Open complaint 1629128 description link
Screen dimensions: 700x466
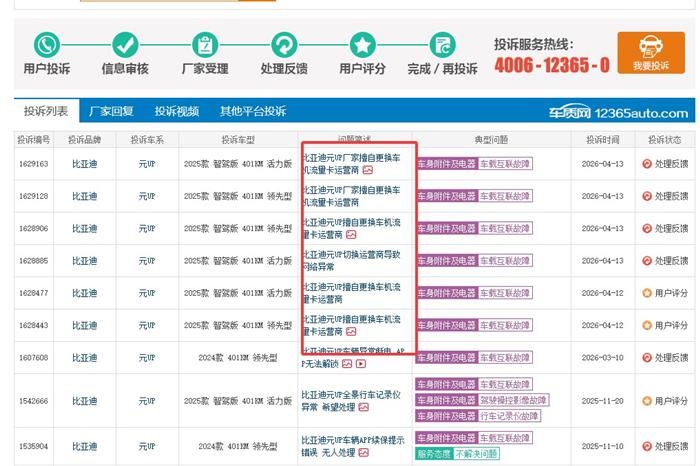click(x=351, y=196)
